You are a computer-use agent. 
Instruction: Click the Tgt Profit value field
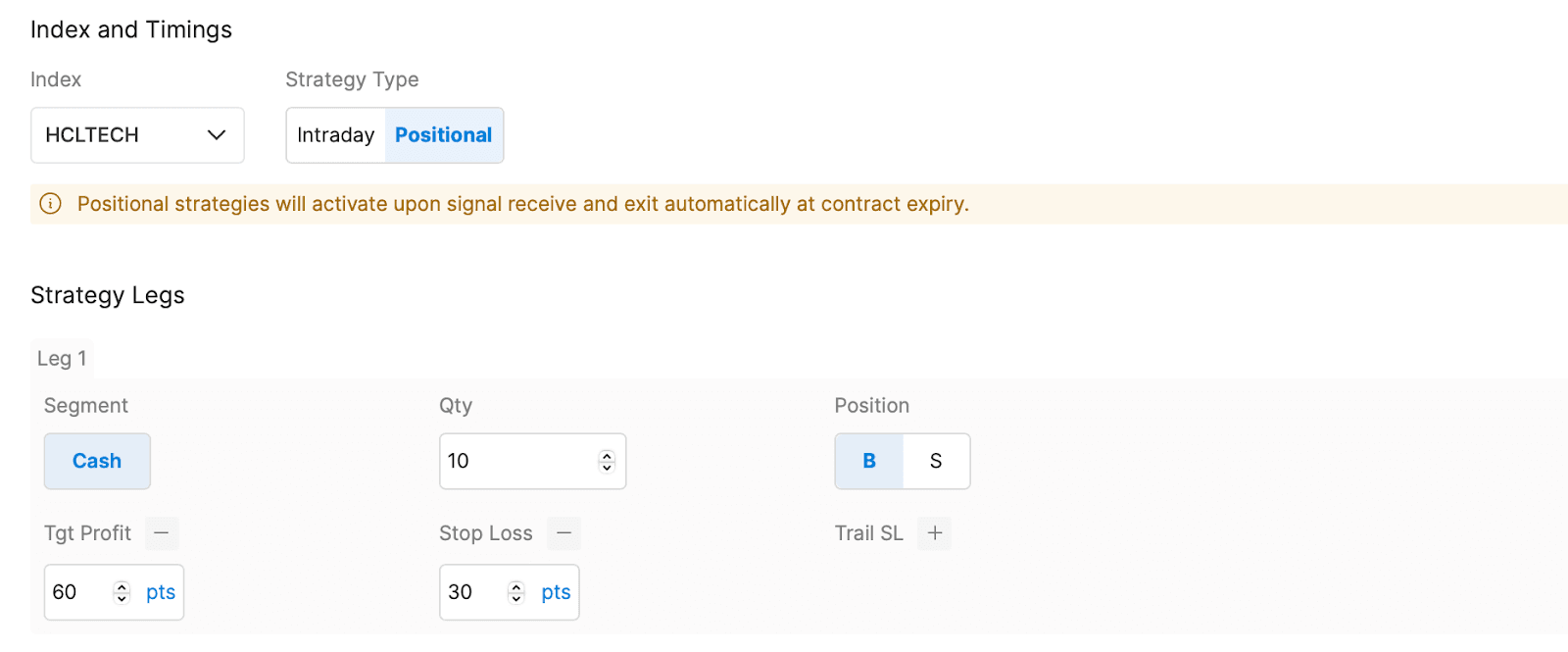coord(78,592)
